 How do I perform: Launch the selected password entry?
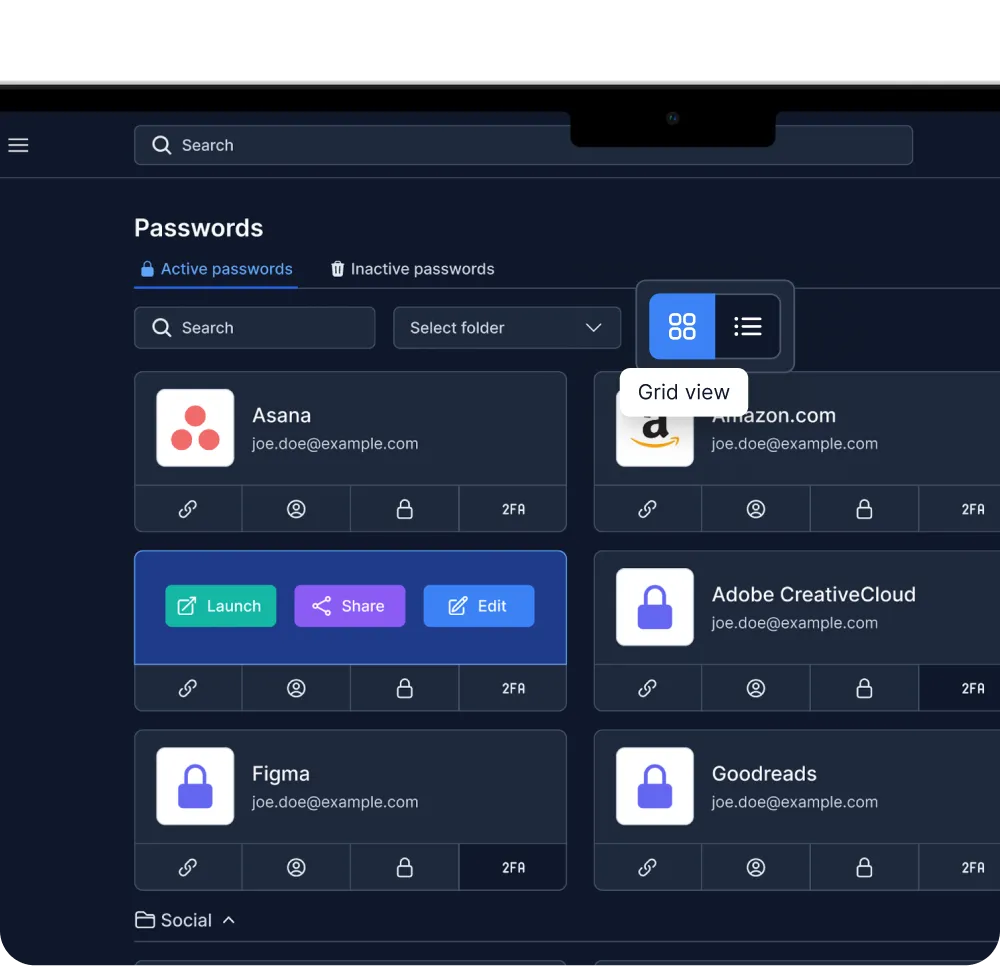pyautogui.click(x=221, y=606)
